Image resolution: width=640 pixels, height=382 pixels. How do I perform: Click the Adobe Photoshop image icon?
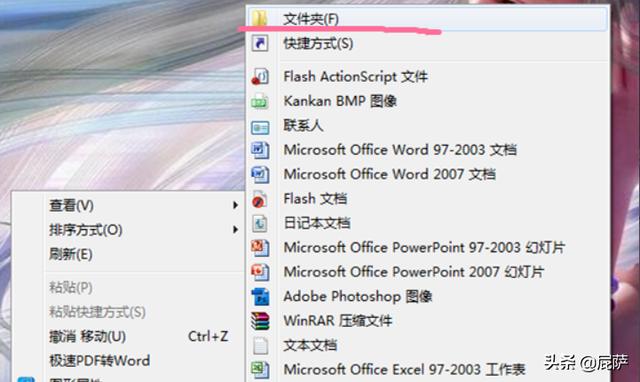(260, 297)
